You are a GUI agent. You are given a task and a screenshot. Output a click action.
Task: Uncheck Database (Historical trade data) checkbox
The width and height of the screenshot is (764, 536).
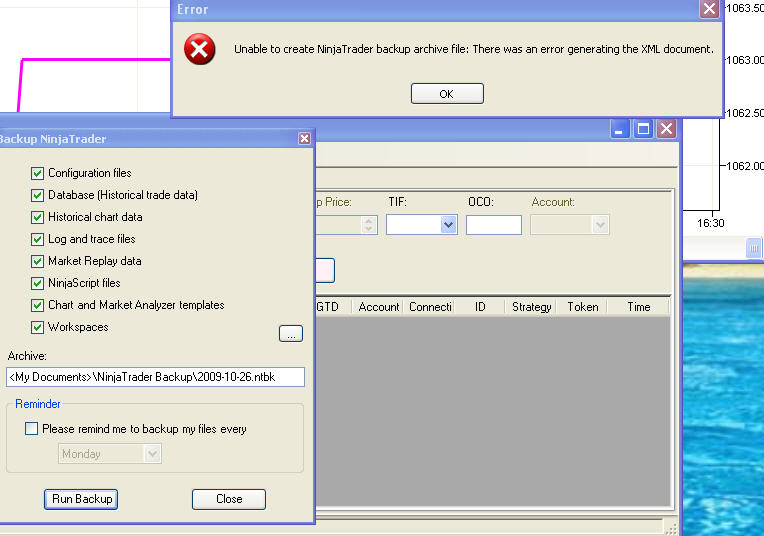(37, 195)
